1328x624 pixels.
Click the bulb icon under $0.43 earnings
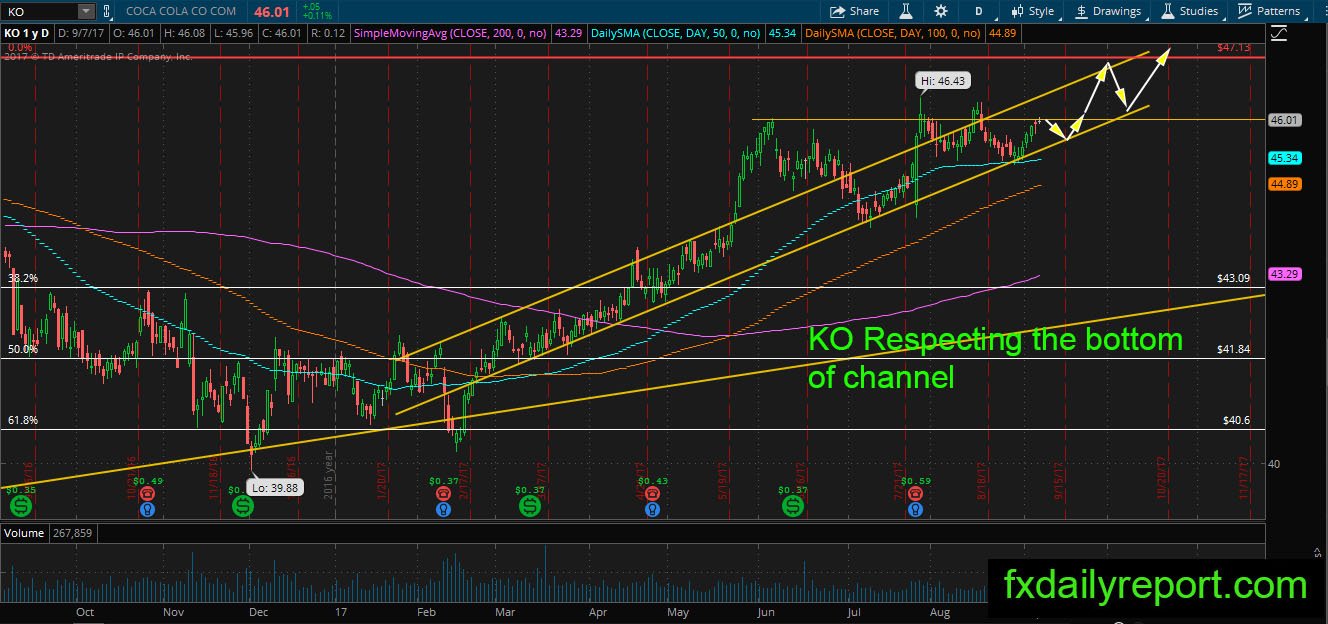click(652, 508)
